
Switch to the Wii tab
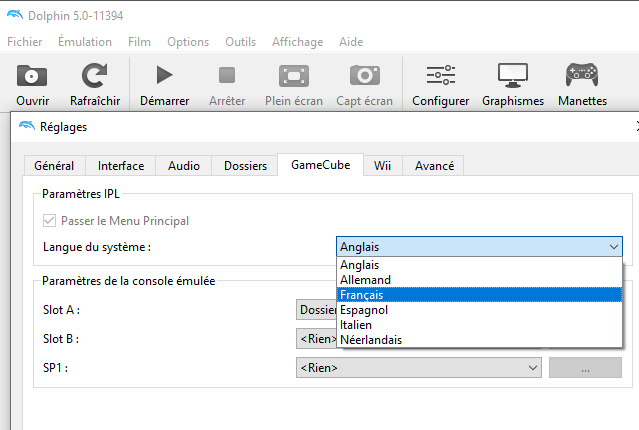382,166
